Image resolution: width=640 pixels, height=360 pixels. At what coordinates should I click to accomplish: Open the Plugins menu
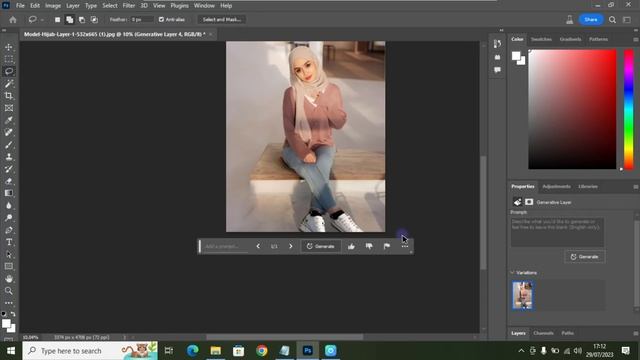point(180,6)
